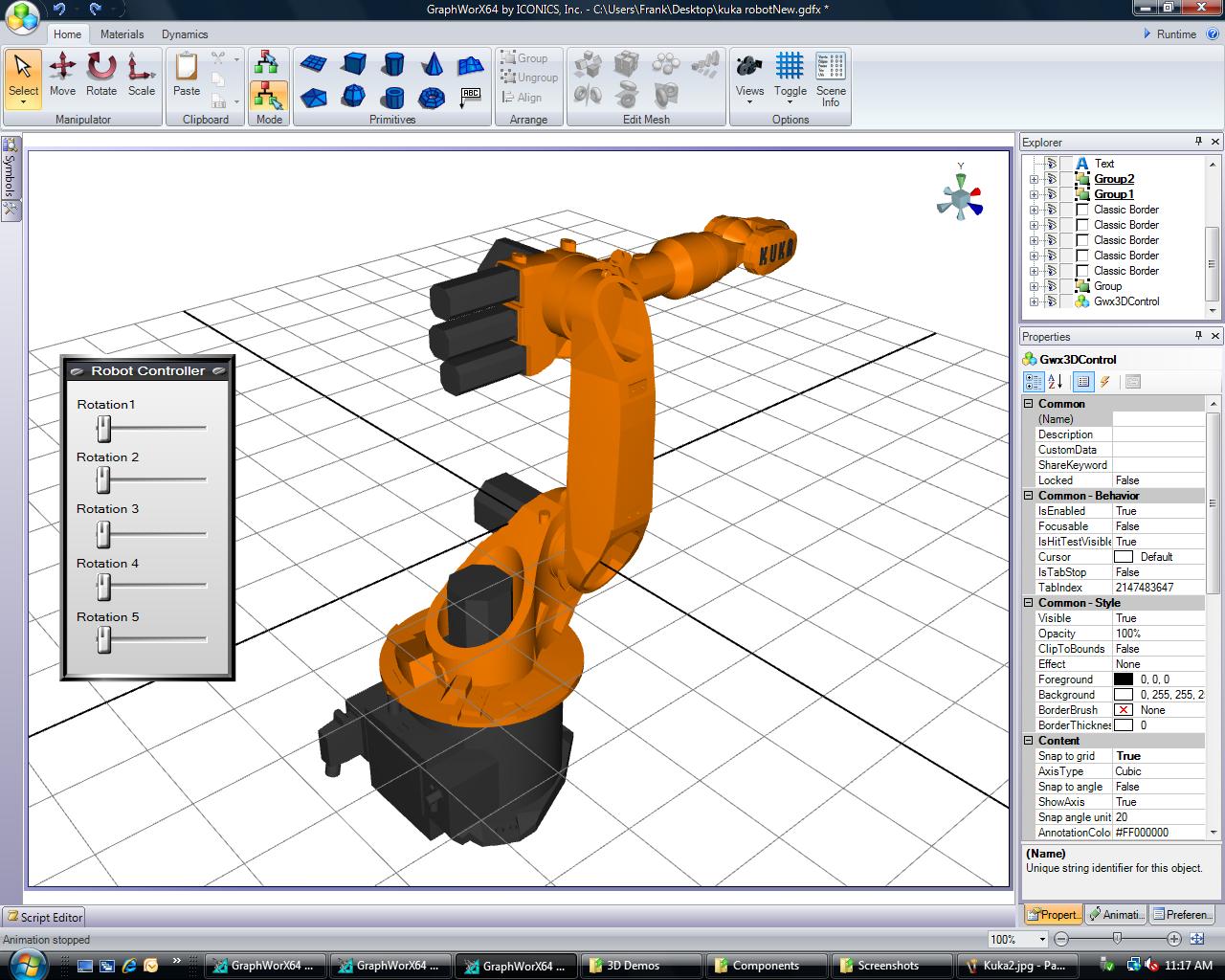Toggle visibility eye for Group item
Image resolution: width=1225 pixels, height=980 pixels.
click(1052, 286)
